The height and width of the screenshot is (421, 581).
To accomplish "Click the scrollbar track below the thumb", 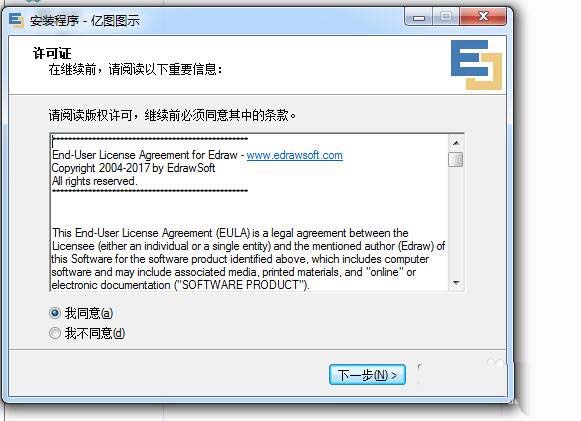I will tap(456, 222).
